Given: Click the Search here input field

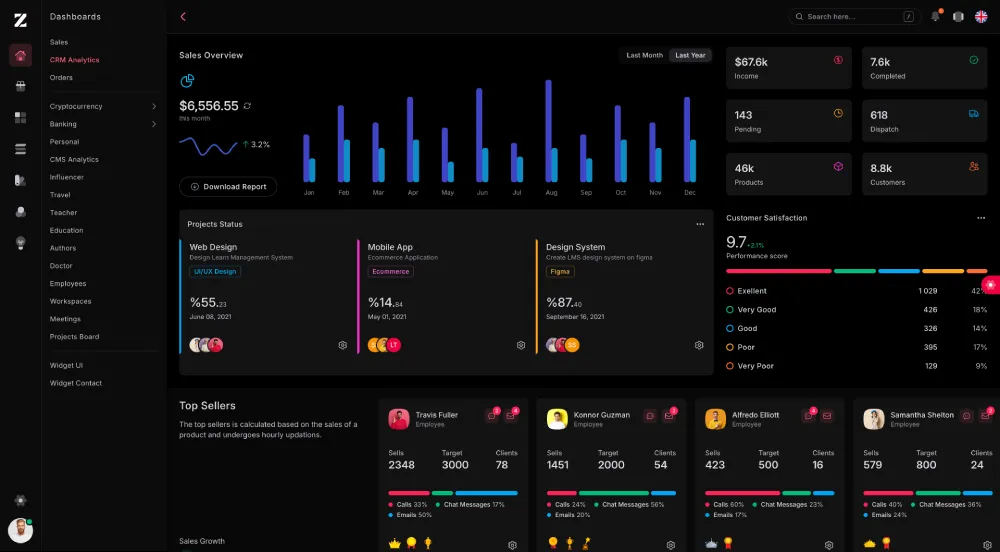Looking at the screenshot, I should (850, 17).
